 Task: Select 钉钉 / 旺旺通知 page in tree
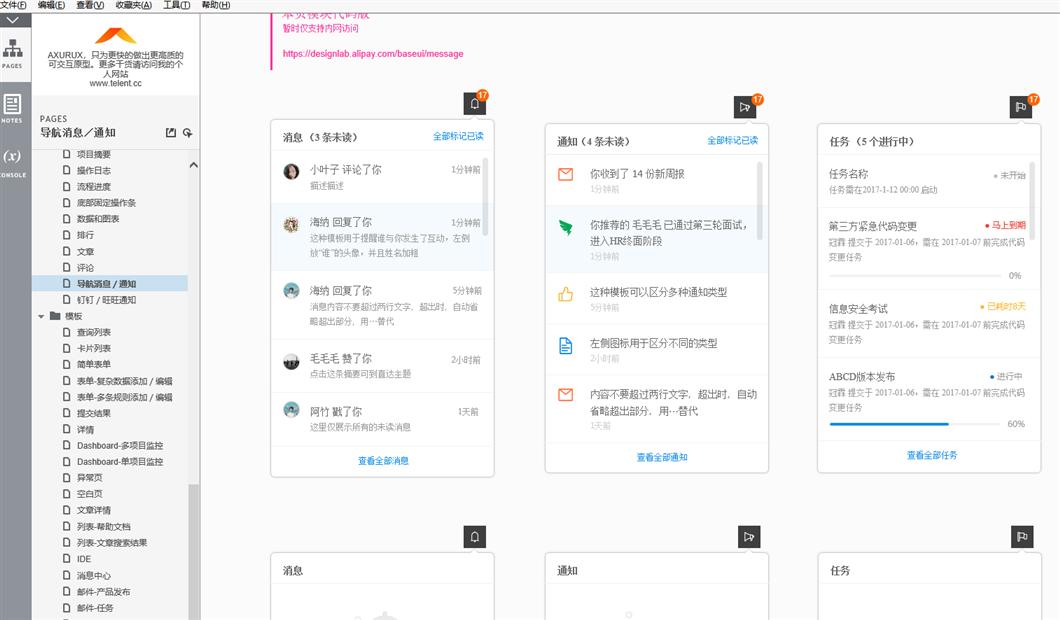click(106, 300)
